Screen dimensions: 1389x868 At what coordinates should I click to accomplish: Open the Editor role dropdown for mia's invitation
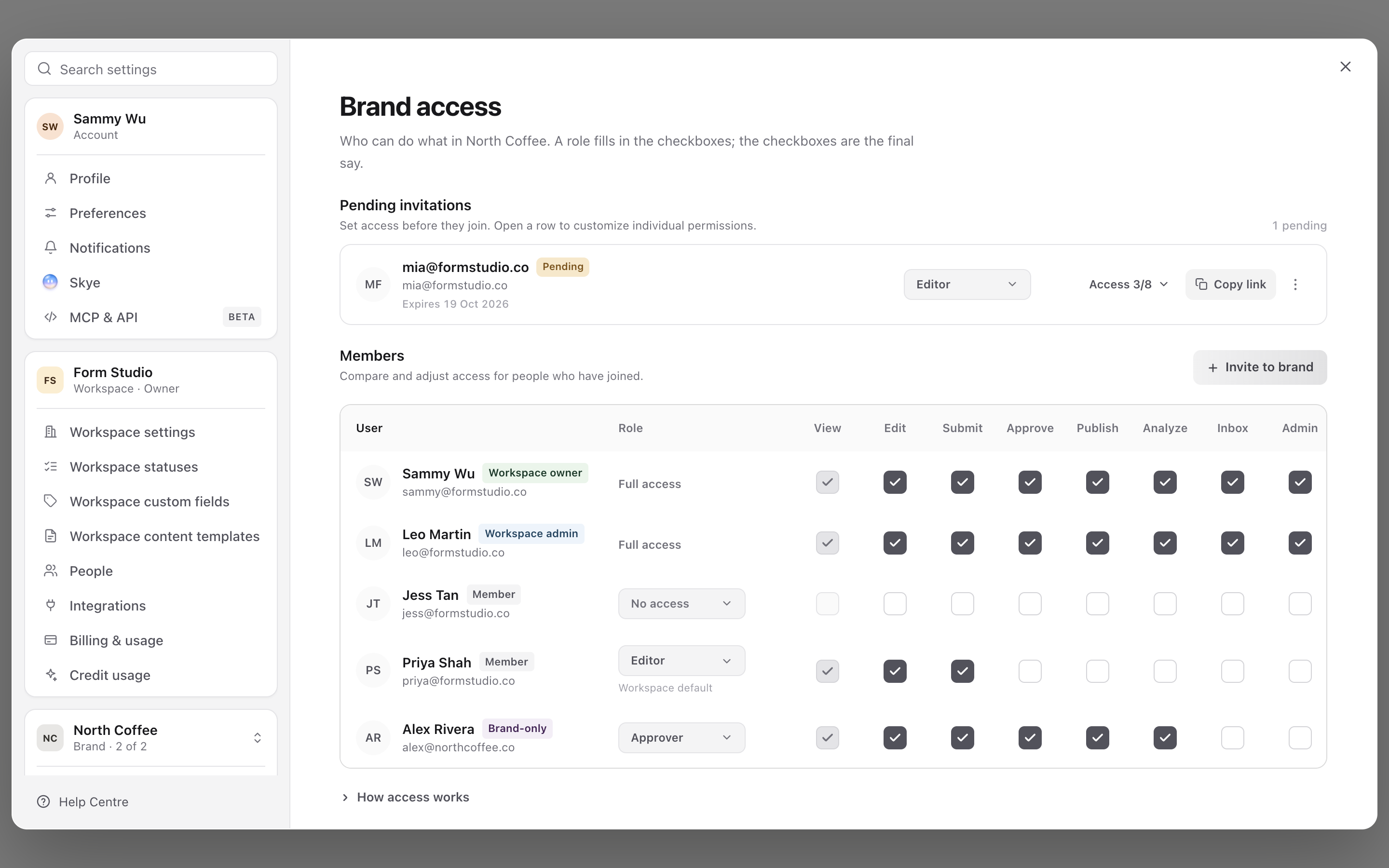point(967,285)
